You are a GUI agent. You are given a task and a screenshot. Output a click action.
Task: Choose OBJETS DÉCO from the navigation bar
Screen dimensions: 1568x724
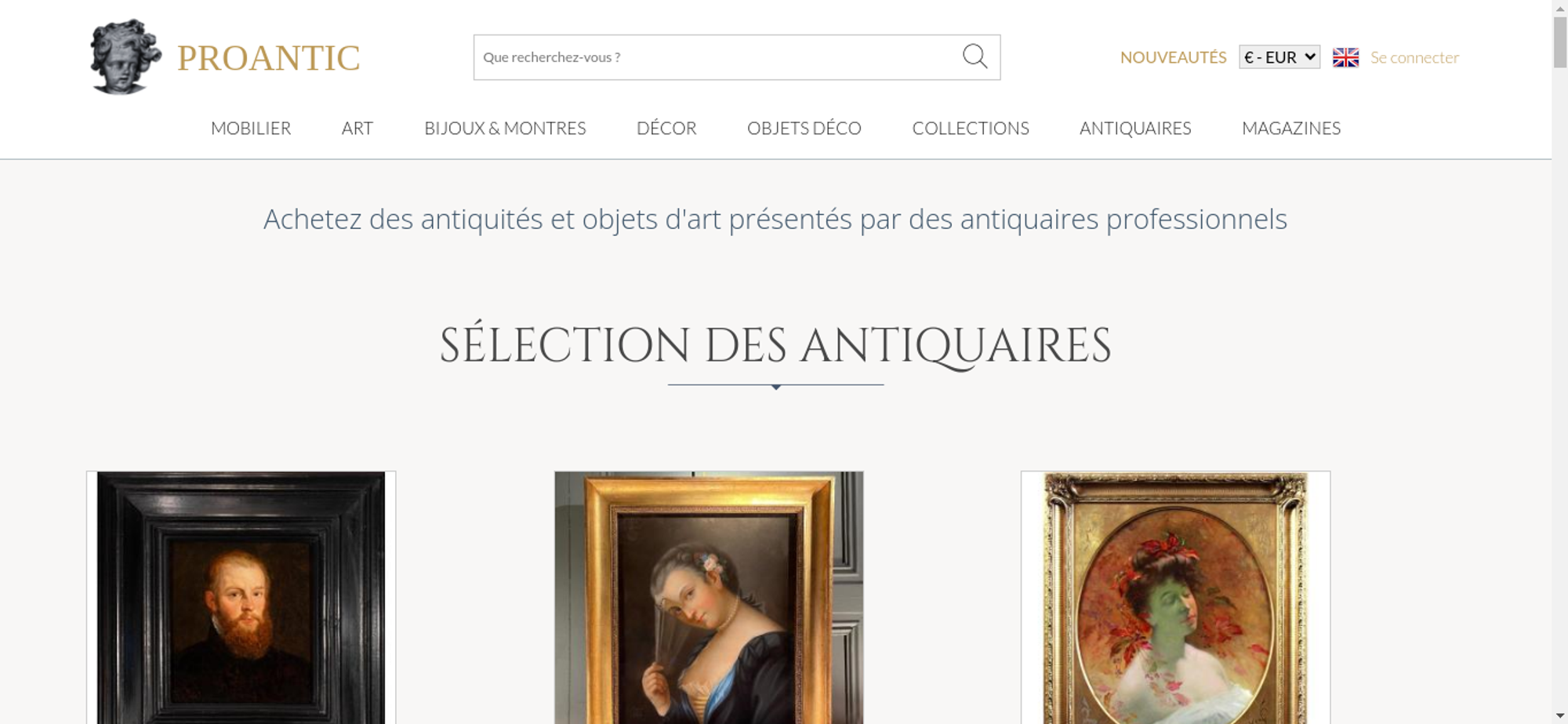click(x=804, y=128)
